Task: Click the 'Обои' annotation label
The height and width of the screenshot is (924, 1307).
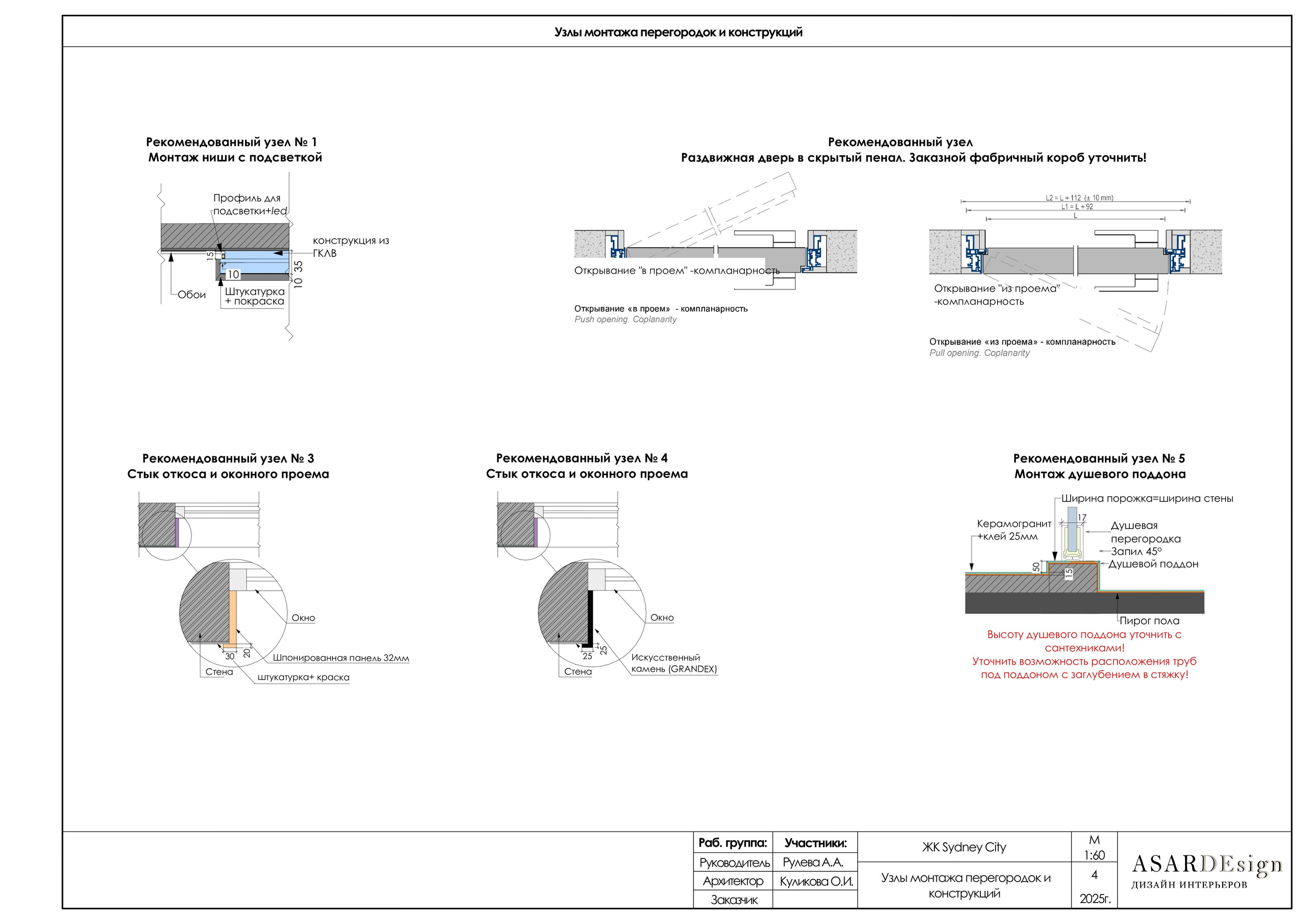Action: (191, 295)
